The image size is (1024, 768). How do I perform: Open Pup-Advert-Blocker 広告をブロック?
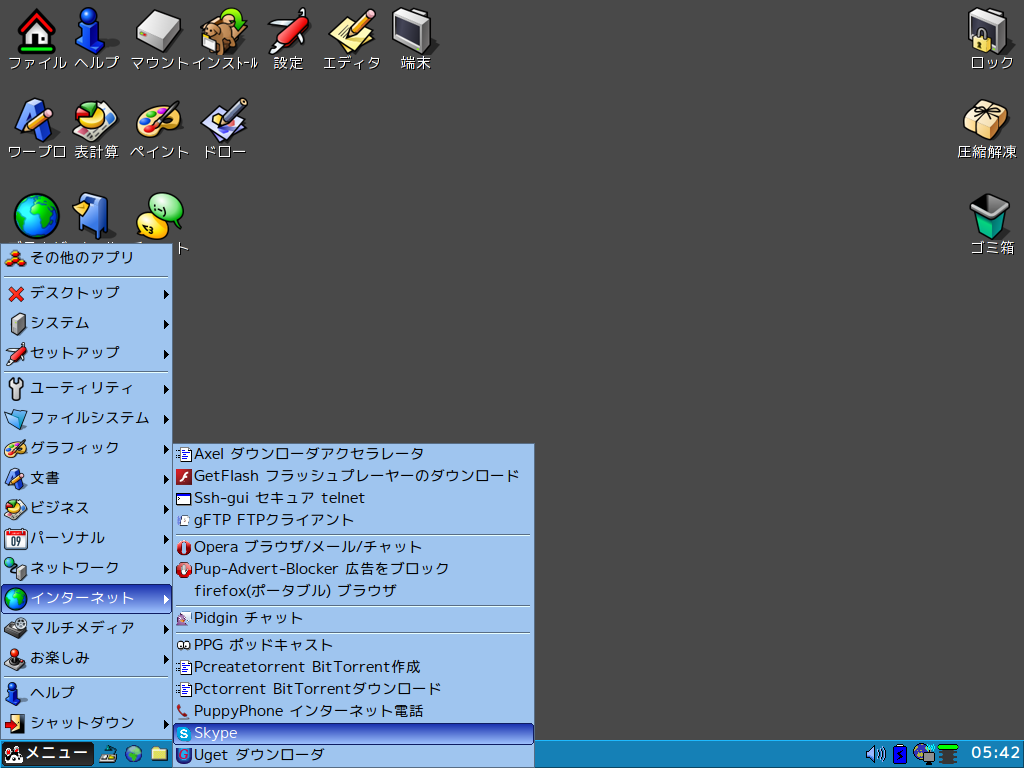click(x=353, y=569)
